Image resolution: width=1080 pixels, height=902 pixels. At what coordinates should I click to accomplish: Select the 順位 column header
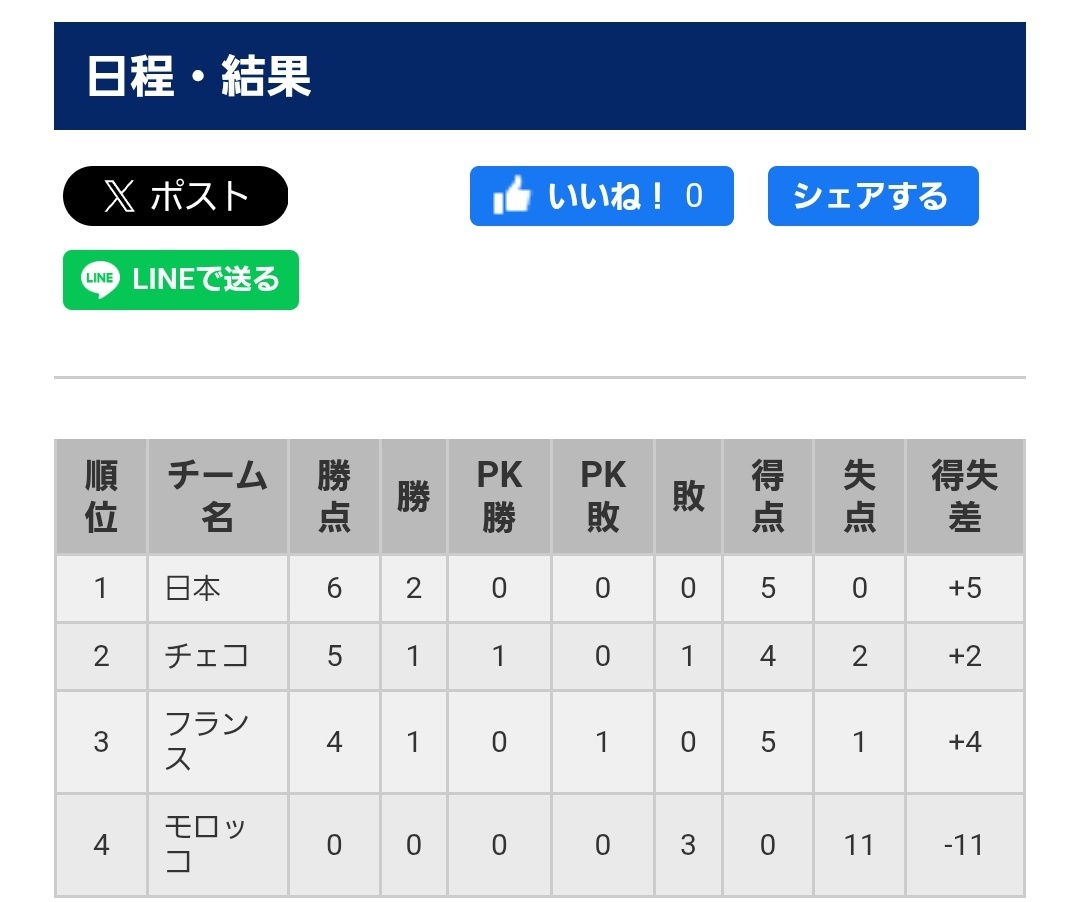[x=101, y=496]
